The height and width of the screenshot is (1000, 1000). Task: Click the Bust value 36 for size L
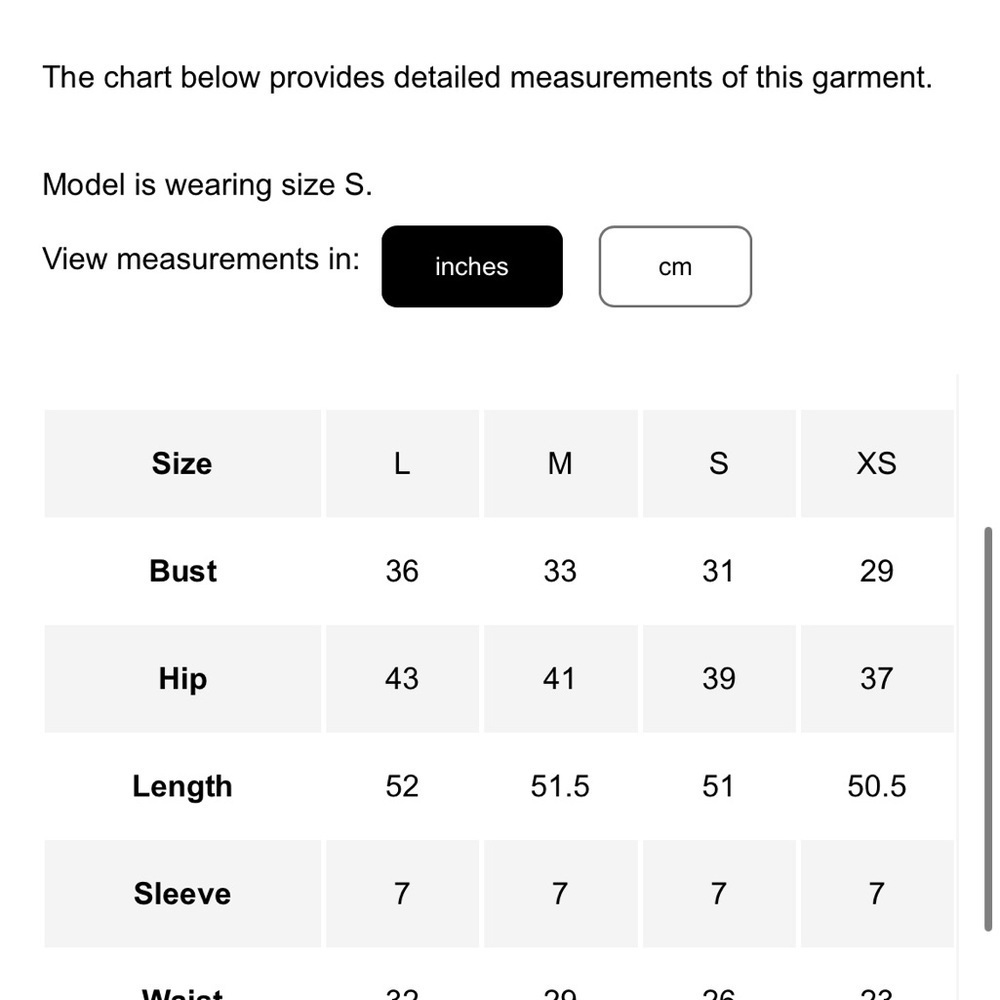pos(402,571)
